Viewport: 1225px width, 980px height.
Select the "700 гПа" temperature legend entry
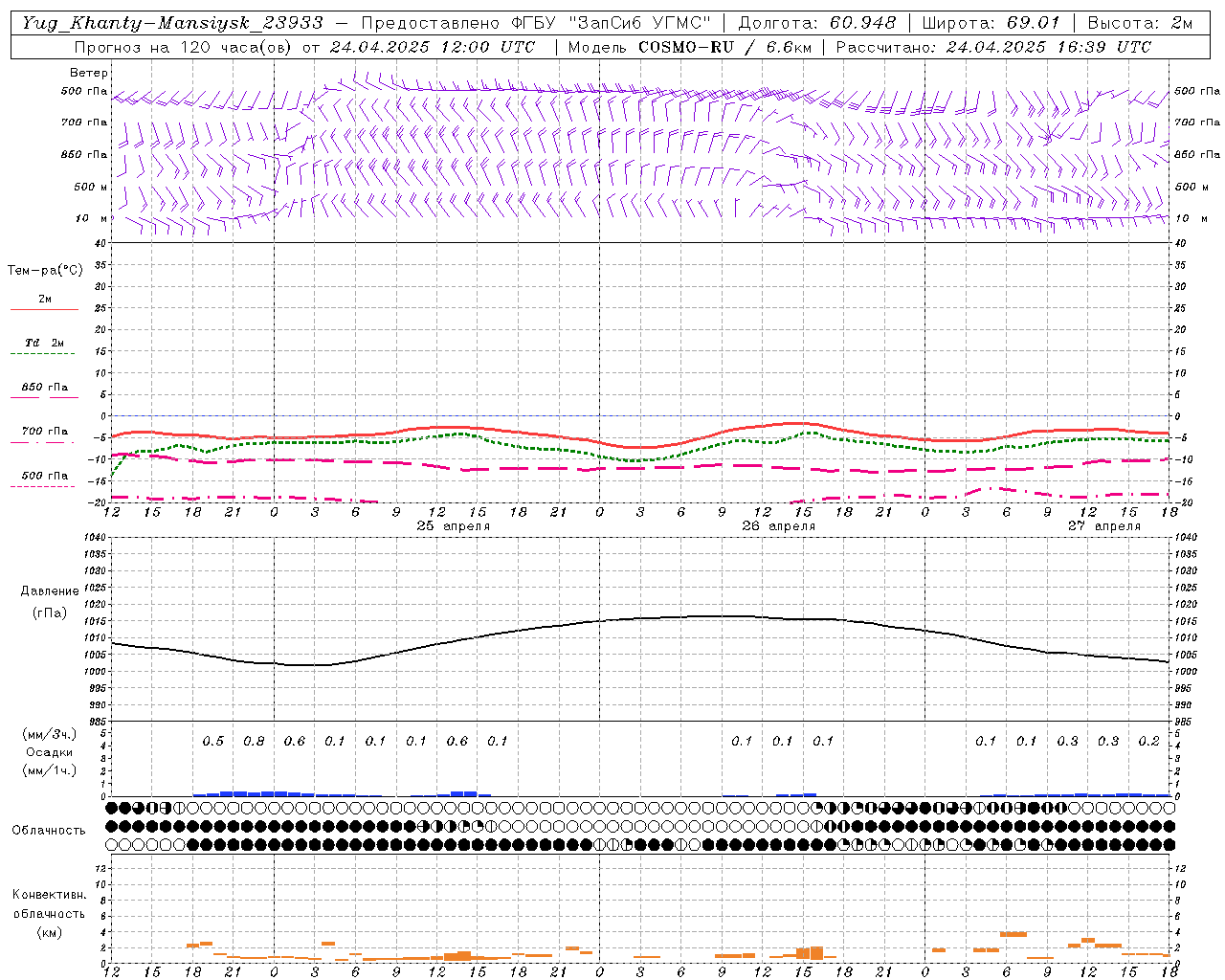[x=45, y=432]
